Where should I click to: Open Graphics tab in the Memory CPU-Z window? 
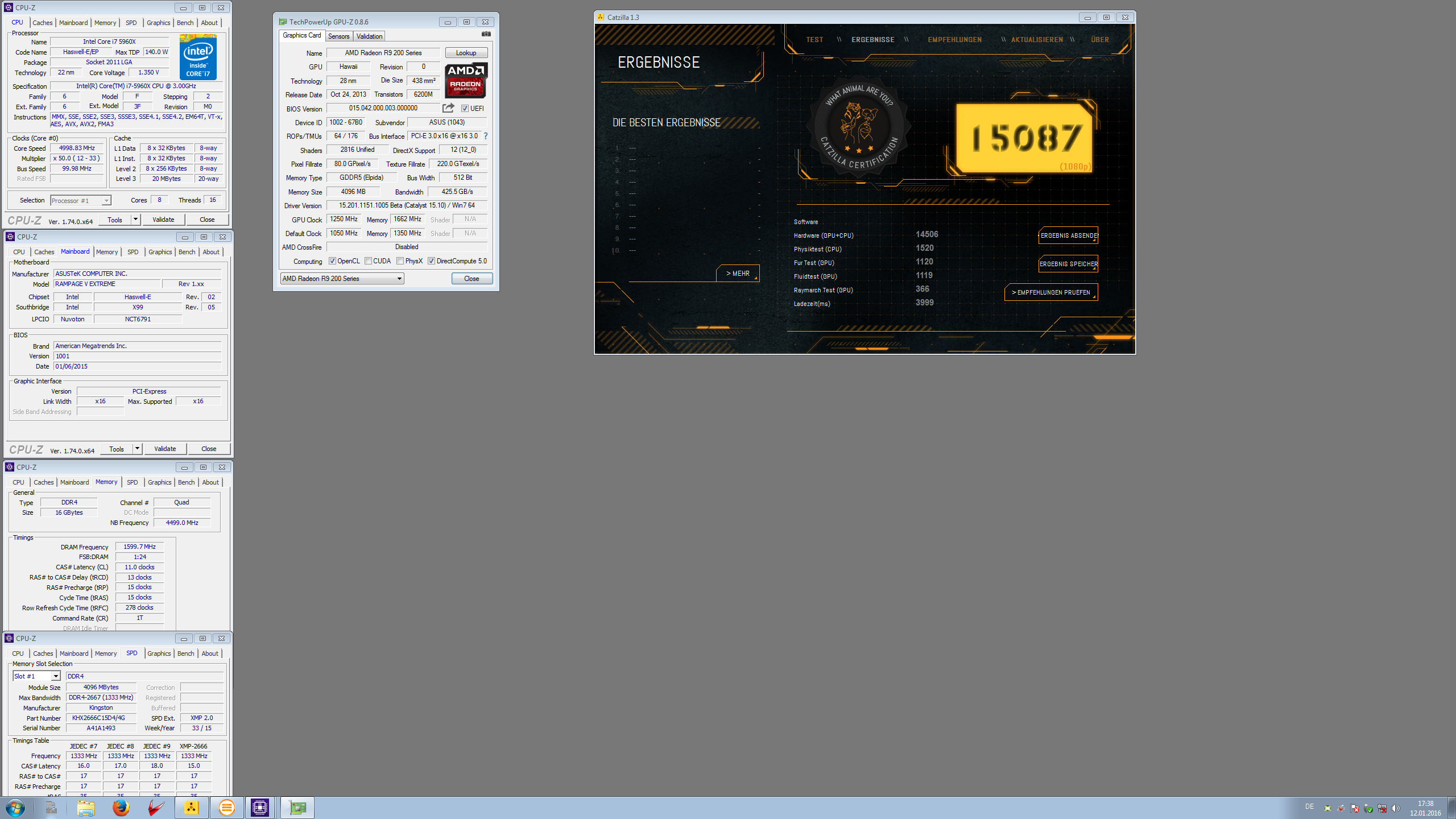pyautogui.click(x=159, y=482)
